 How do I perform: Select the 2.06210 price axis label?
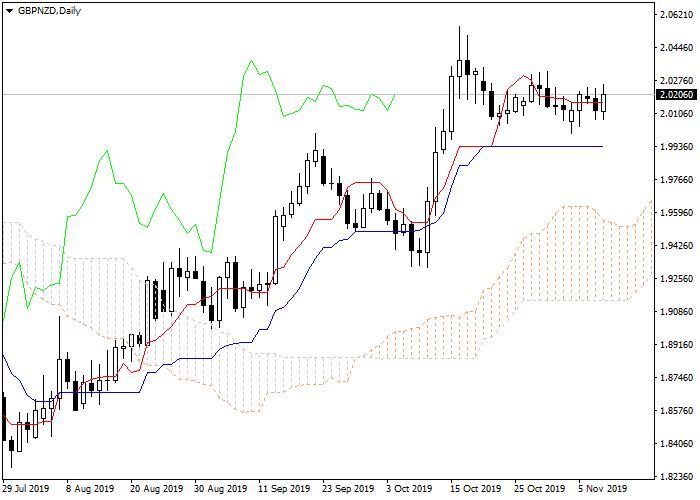pos(677,15)
